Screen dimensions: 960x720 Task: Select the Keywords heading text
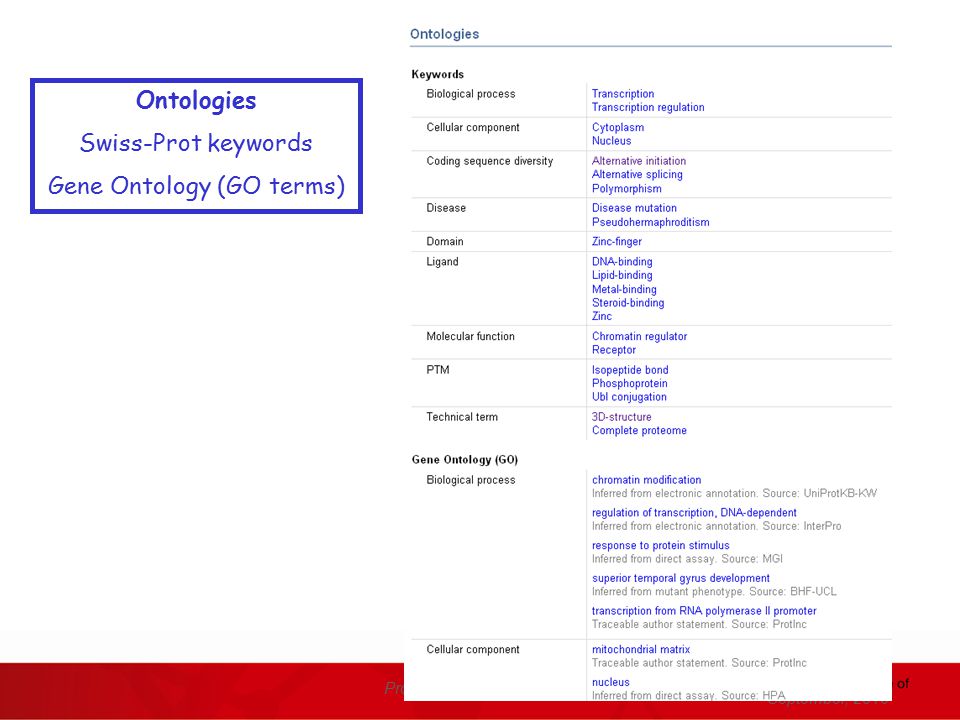pos(438,75)
